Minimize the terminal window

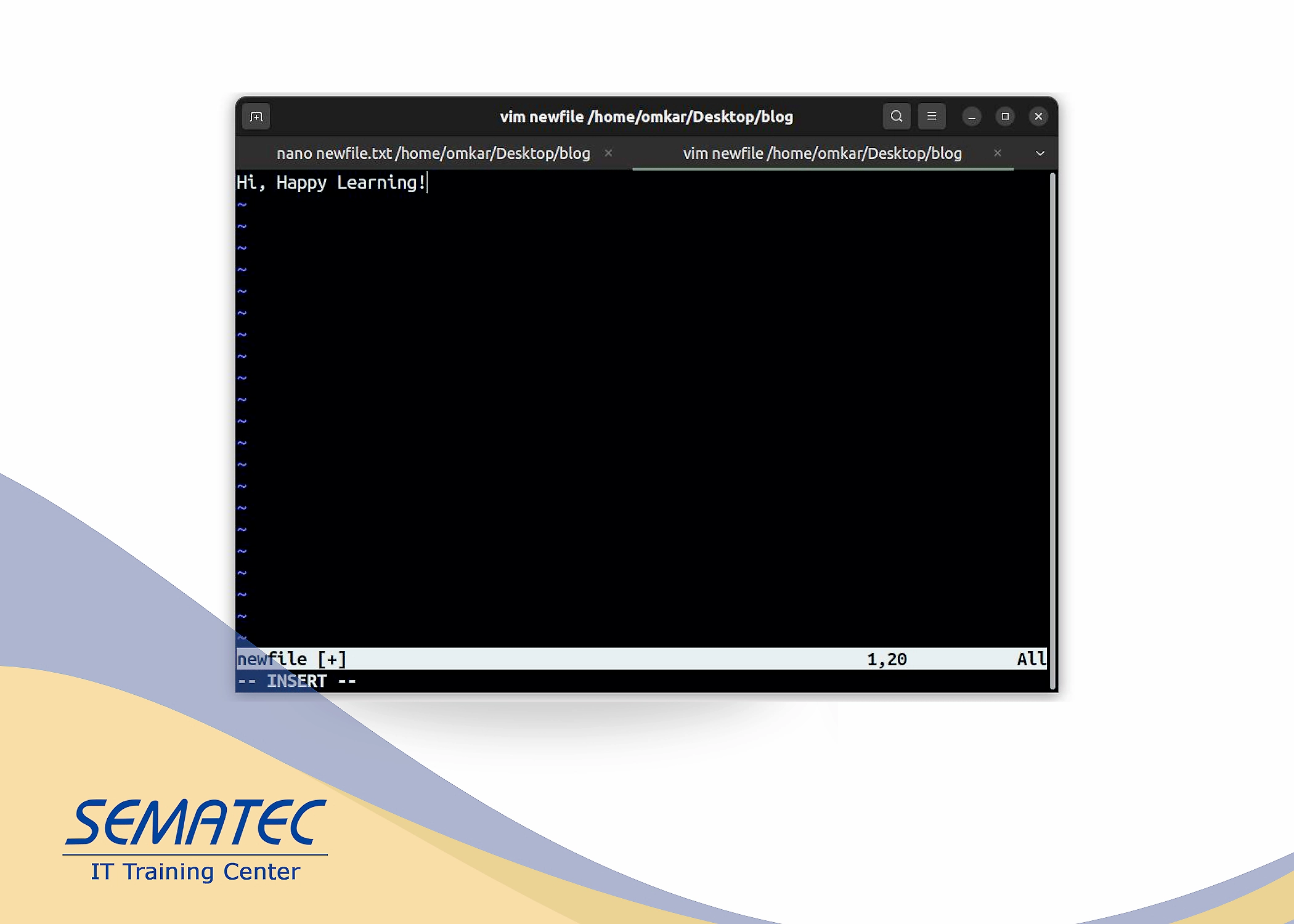(x=972, y=116)
